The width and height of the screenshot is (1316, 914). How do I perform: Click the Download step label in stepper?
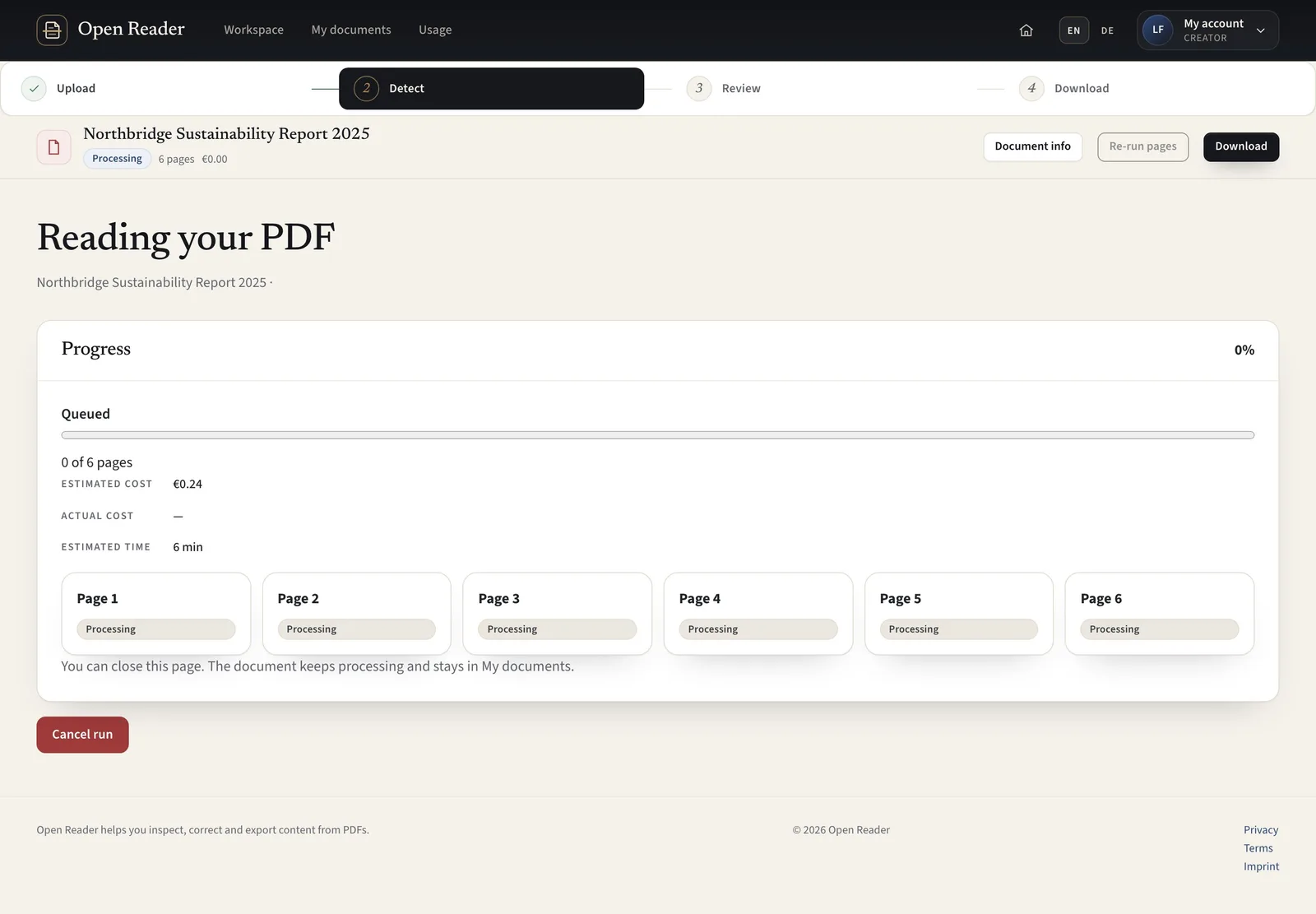[x=1082, y=88]
